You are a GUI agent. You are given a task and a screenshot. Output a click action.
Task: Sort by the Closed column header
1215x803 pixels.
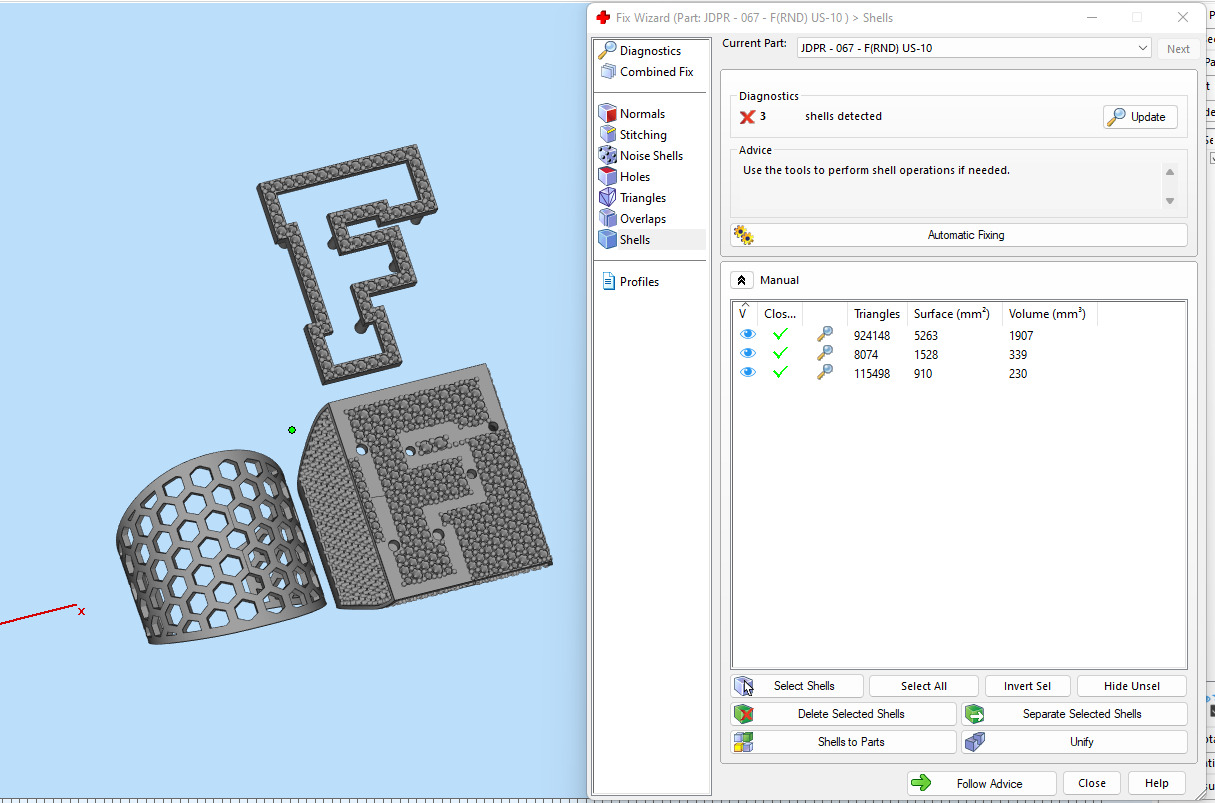(780, 314)
